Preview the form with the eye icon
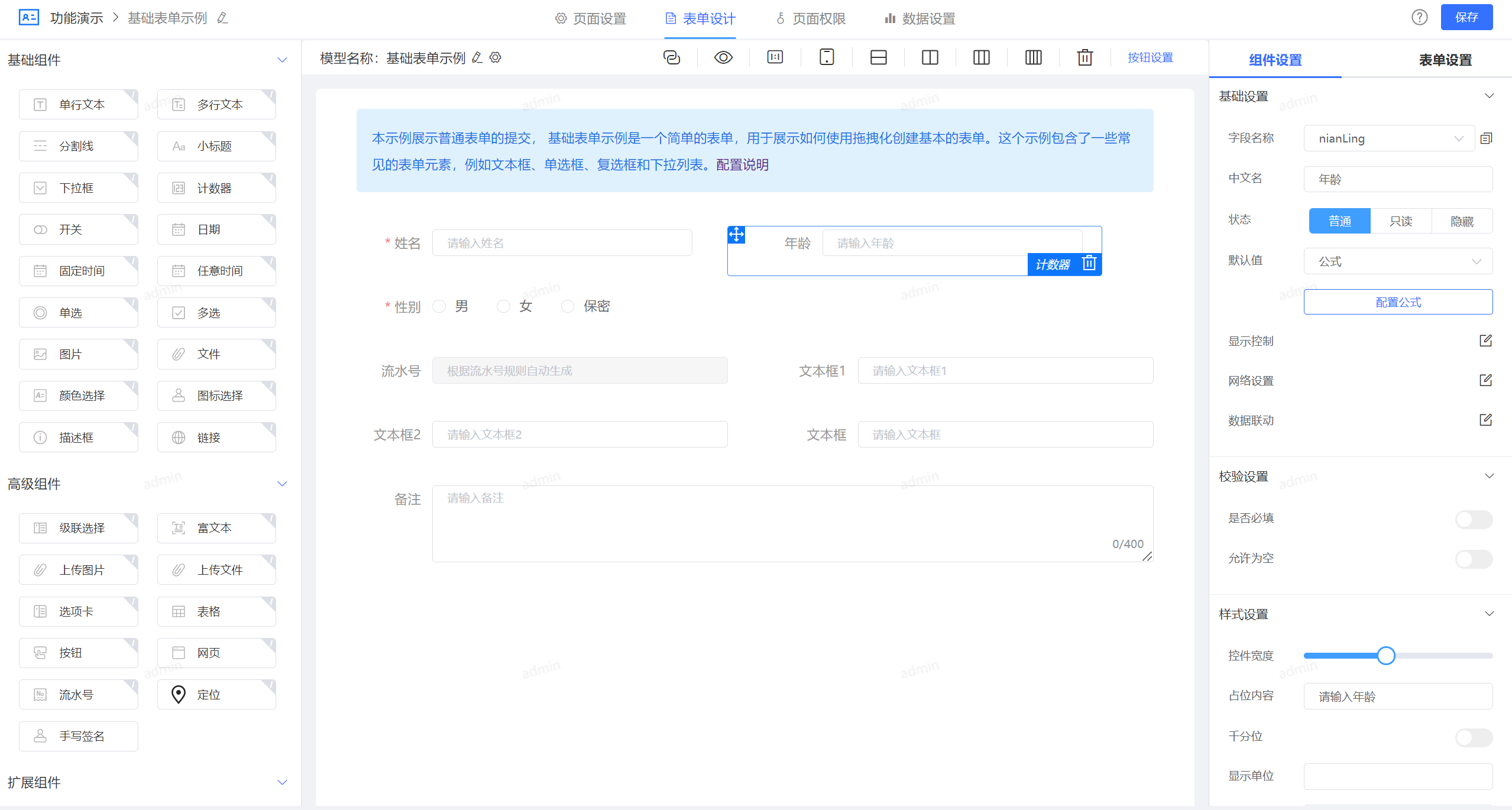 723,57
